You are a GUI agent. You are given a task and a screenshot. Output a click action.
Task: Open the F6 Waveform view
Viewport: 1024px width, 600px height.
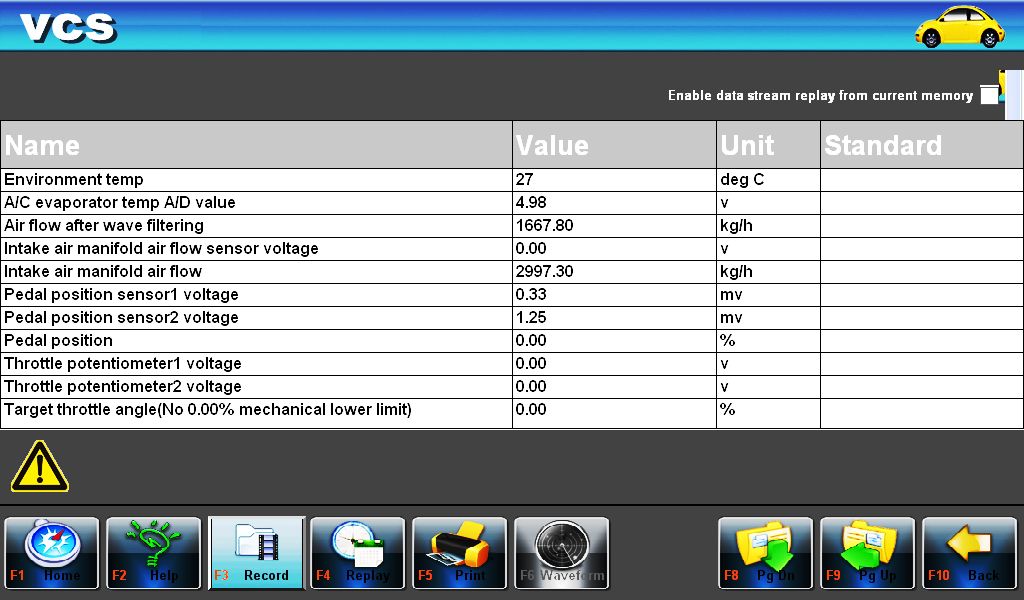tap(562, 553)
